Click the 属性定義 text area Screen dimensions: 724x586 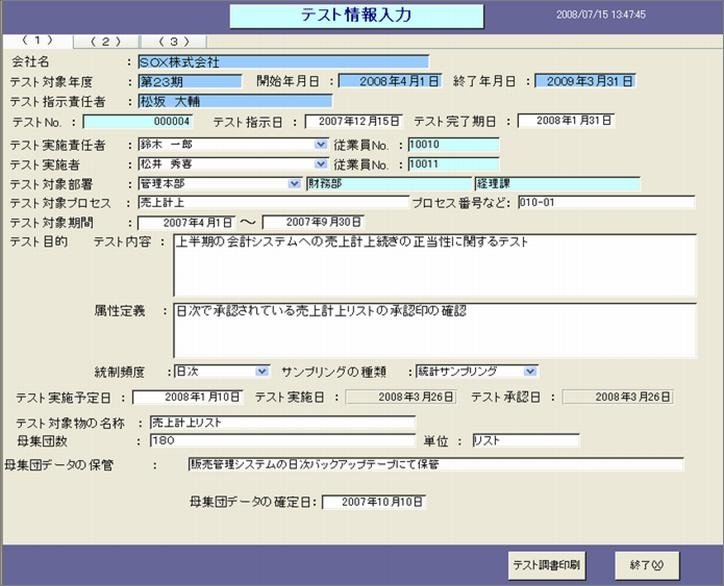(434, 331)
